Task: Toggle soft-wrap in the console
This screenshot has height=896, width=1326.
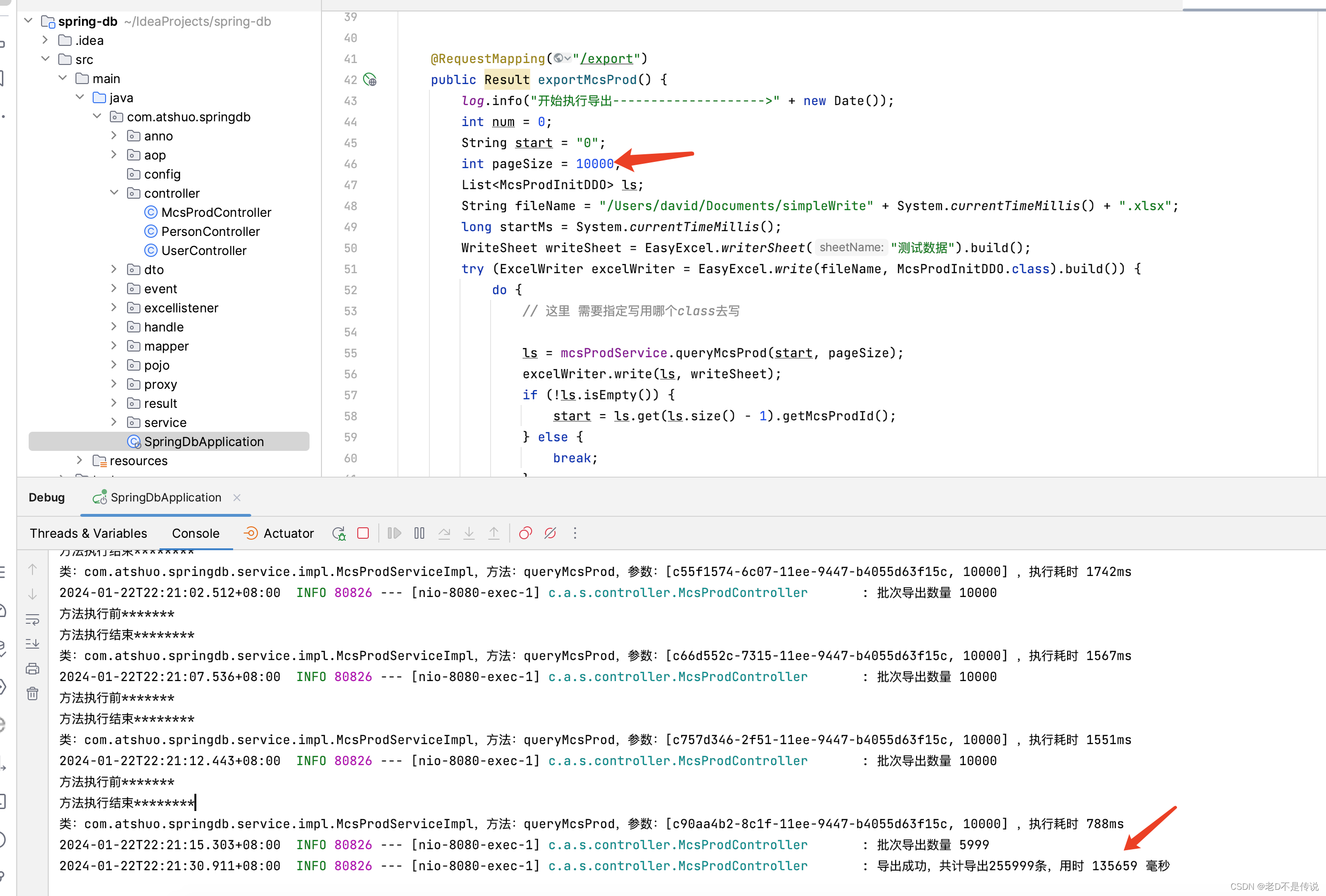Action: (x=32, y=619)
